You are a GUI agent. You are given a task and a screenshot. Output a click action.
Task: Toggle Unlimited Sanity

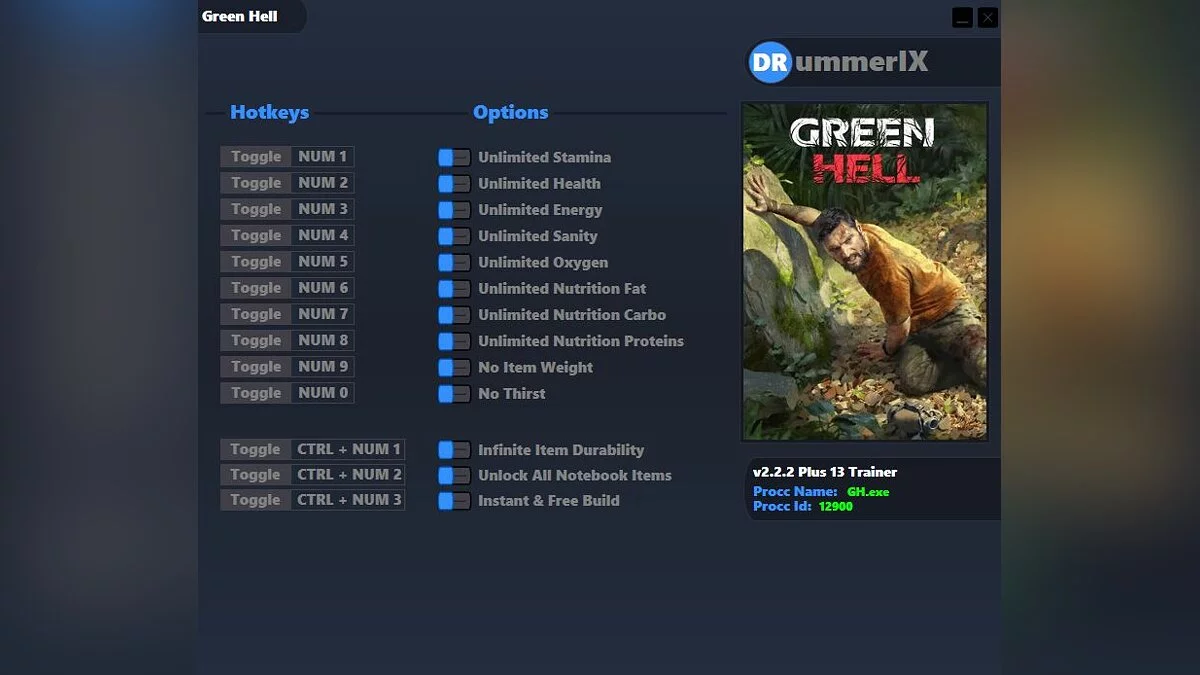[x=453, y=236]
